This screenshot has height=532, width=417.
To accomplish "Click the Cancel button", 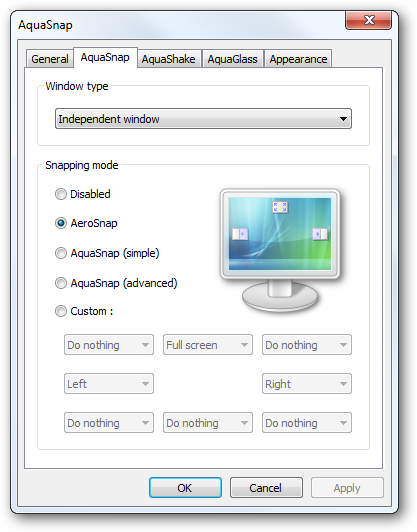I will coord(266,488).
